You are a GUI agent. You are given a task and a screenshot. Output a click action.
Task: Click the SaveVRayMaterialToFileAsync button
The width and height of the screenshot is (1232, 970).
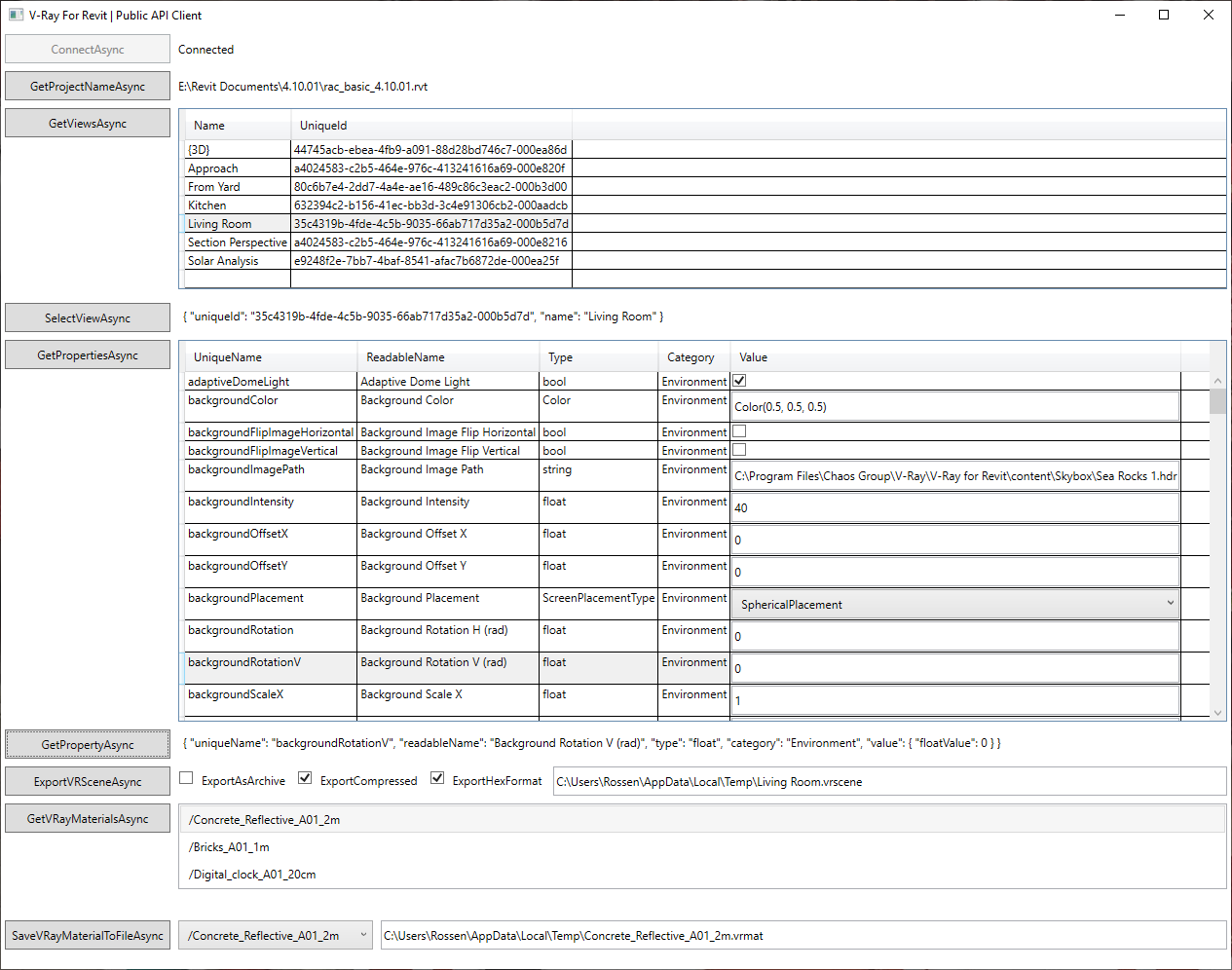point(88,936)
